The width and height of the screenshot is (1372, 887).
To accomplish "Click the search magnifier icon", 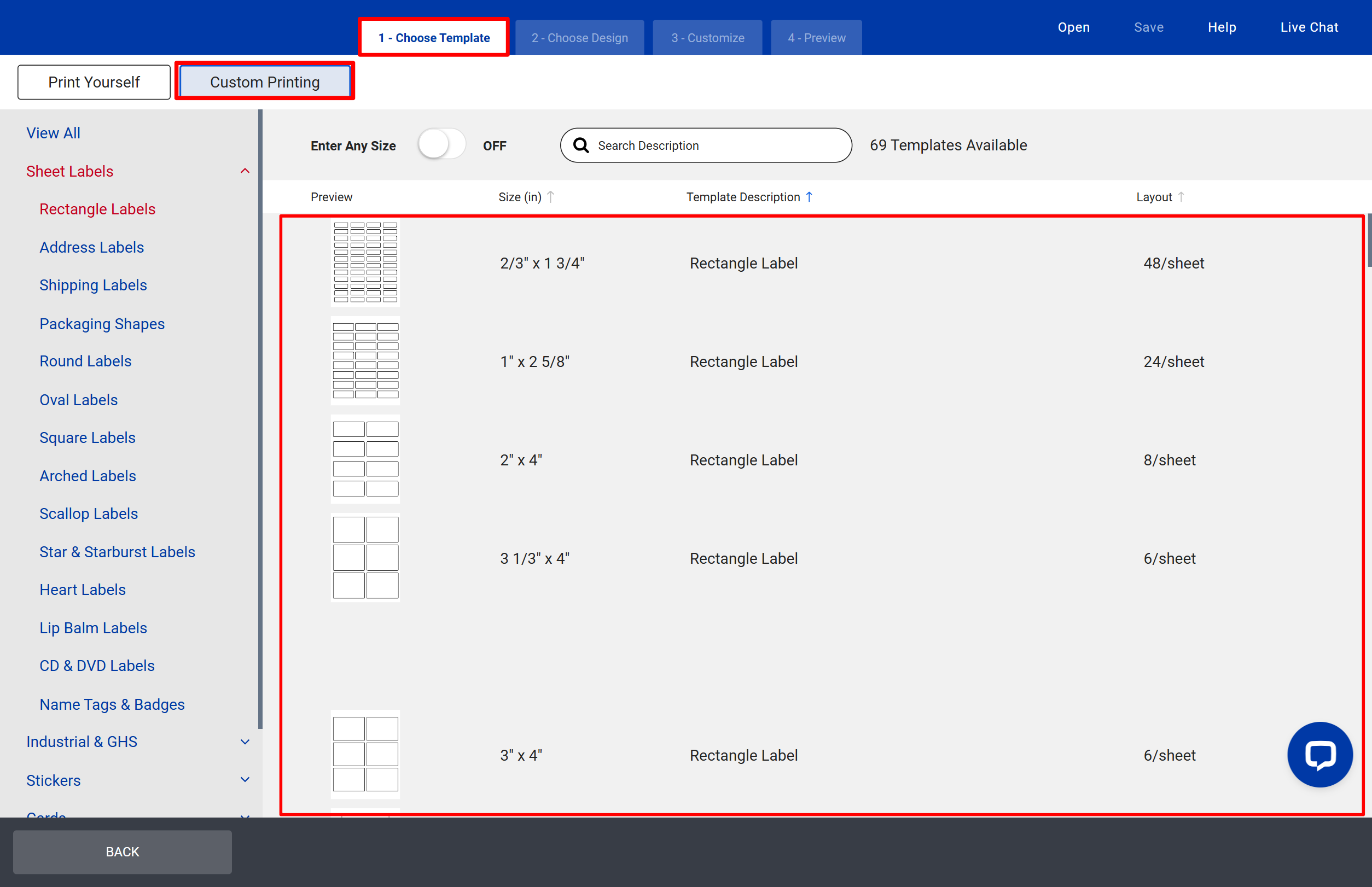I will (581, 145).
